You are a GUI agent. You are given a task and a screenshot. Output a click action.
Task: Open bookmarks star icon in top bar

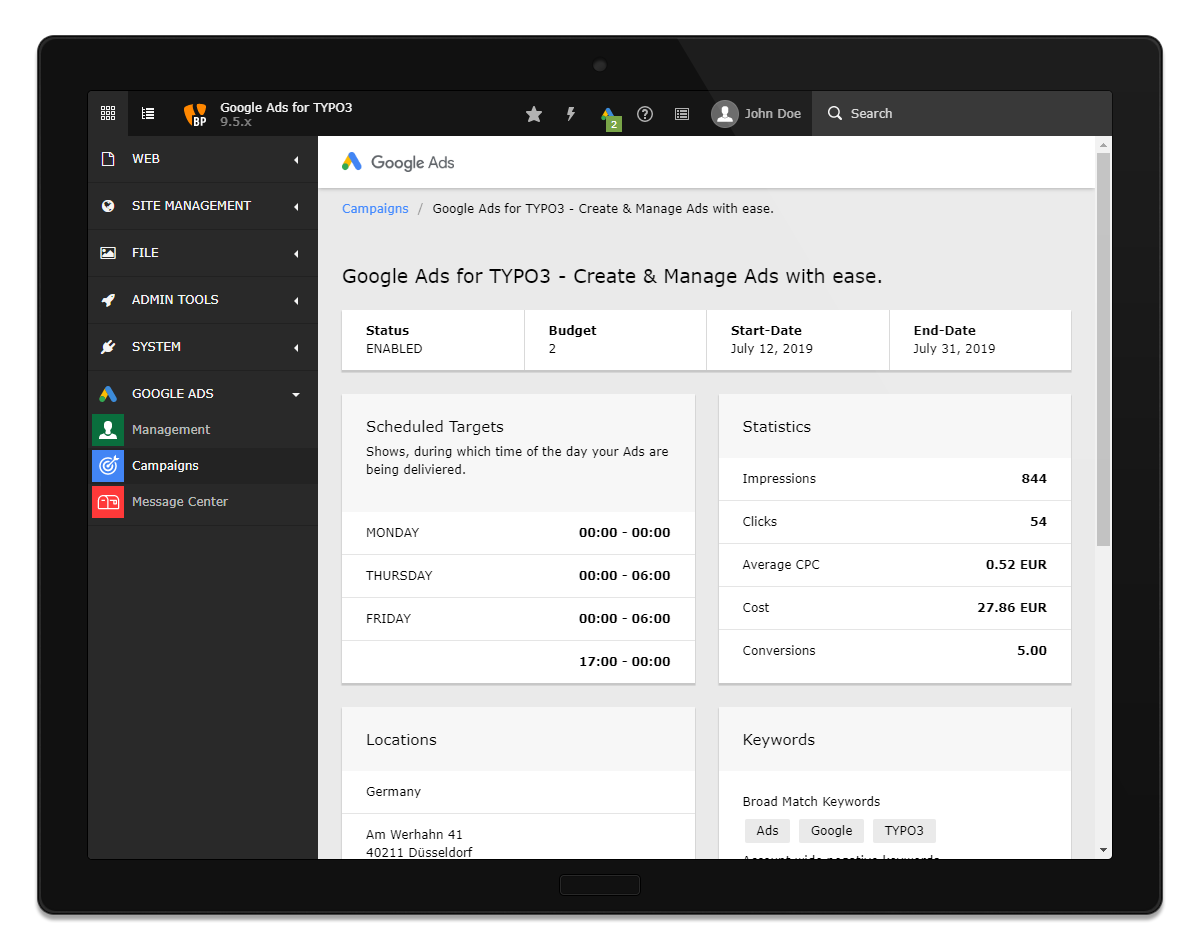tap(534, 114)
